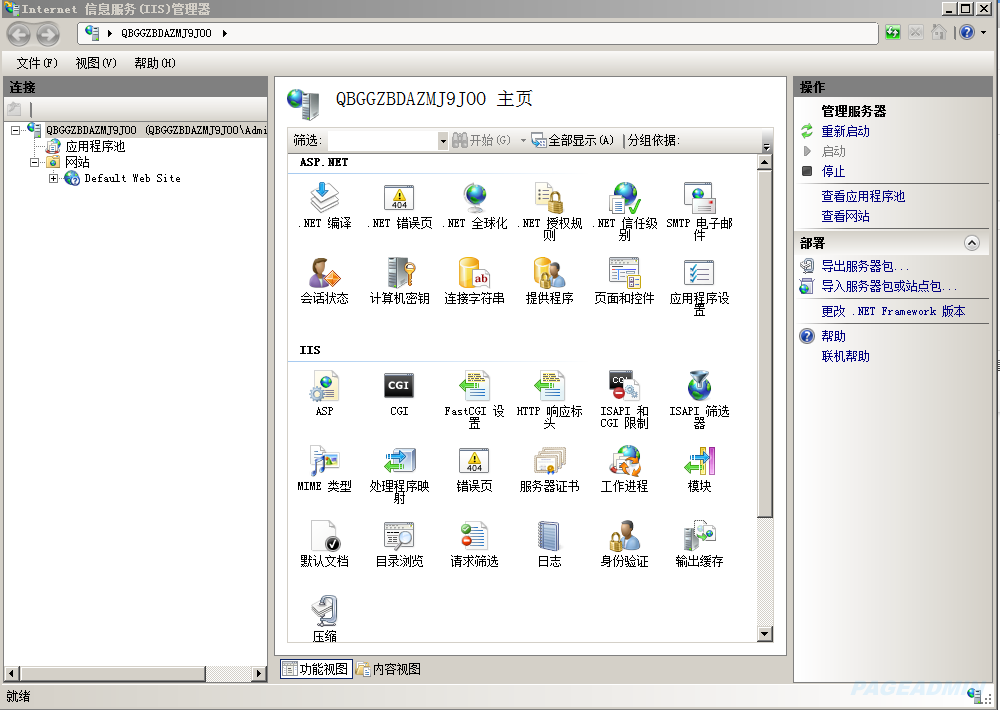Open the .NET 编译 feature
Image resolution: width=1000 pixels, height=710 pixels.
pos(324,200)
